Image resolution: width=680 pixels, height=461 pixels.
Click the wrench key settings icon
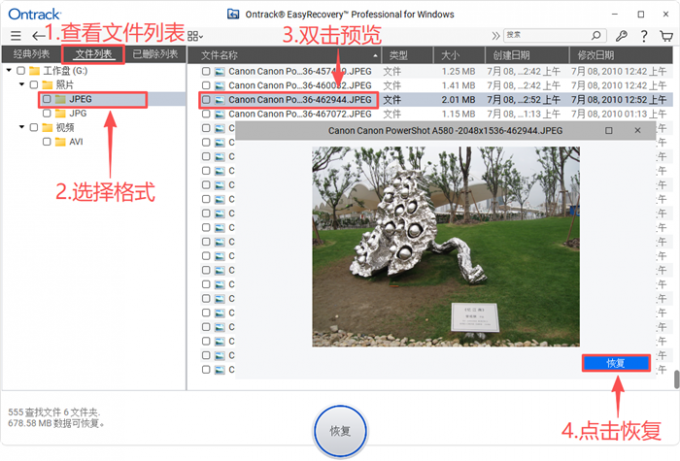621,36
